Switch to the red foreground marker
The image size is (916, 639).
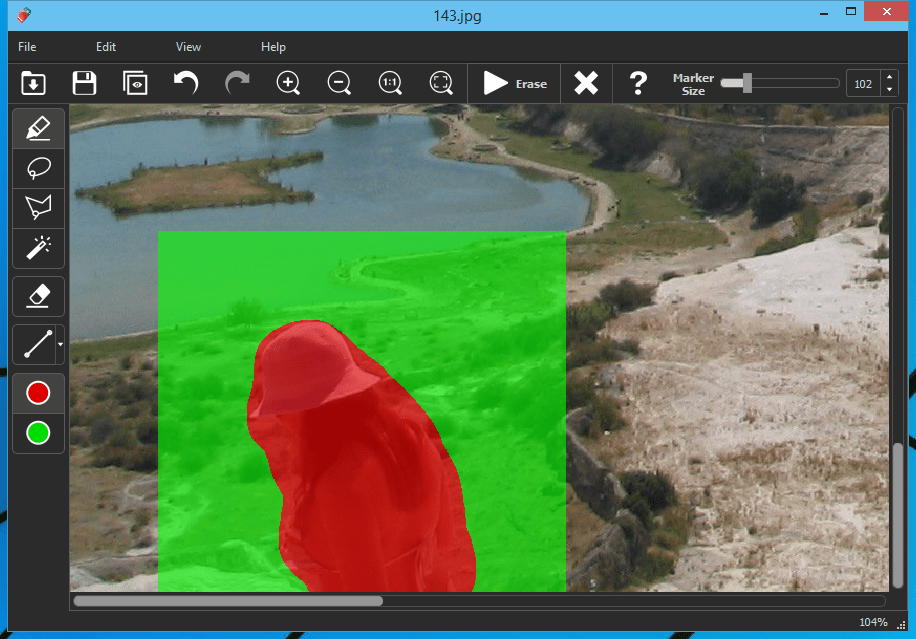click(x=38, y=392)
